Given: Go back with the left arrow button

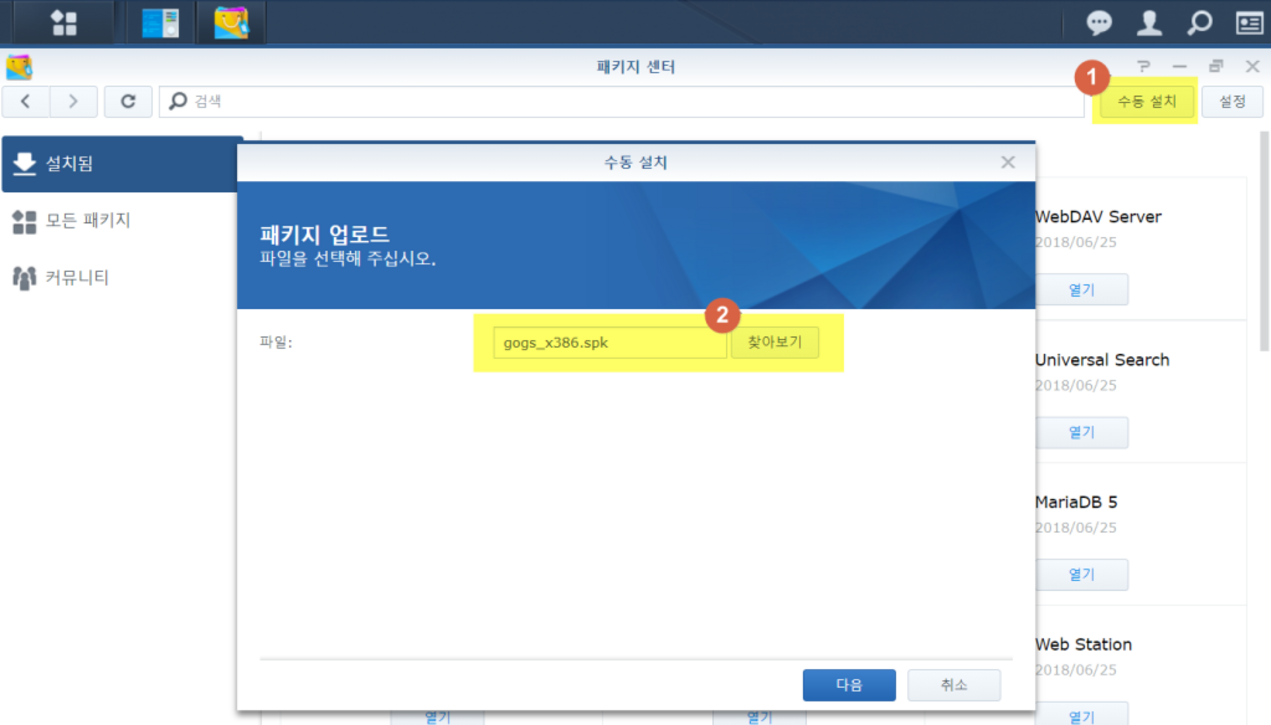Looking at the screenshot, I should (x=26, y=101).
